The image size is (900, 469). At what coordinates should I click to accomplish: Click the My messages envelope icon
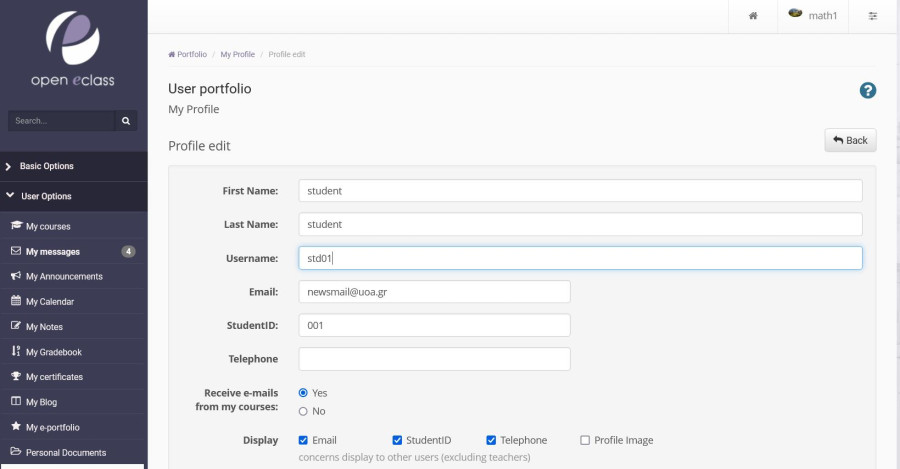[x=16, y=251]
